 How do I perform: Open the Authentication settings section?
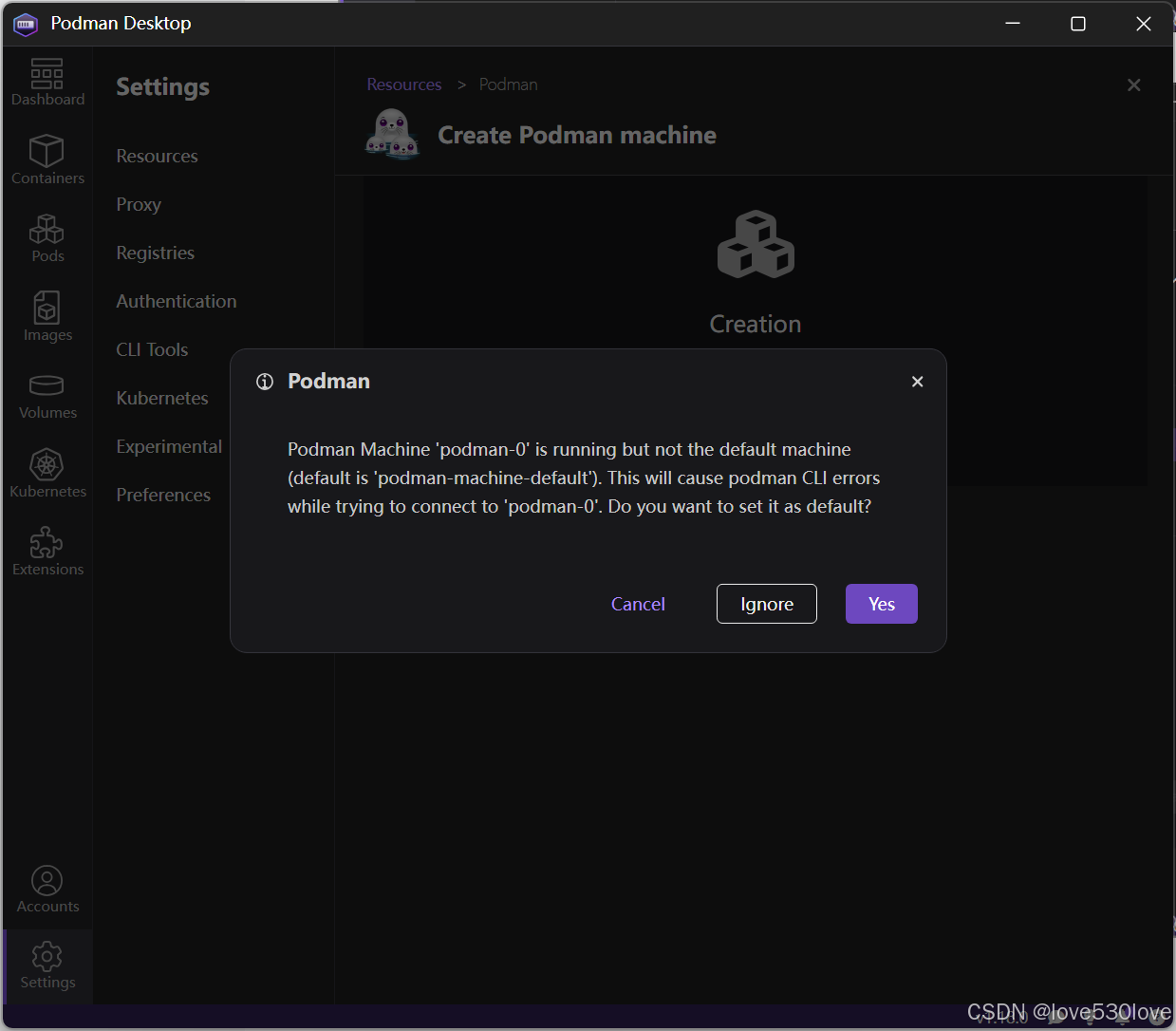click(x=177, y=301)
